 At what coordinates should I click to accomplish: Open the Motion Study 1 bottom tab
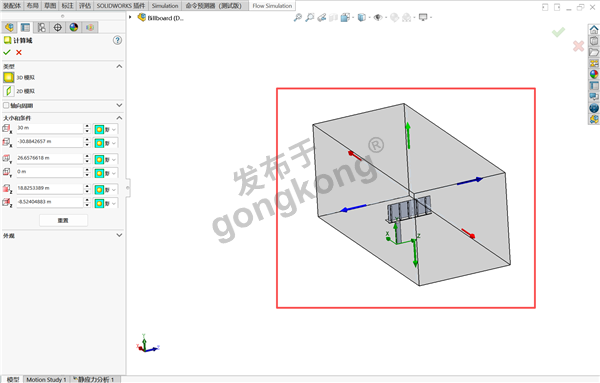pyautogui.click(x=46, y=380)
